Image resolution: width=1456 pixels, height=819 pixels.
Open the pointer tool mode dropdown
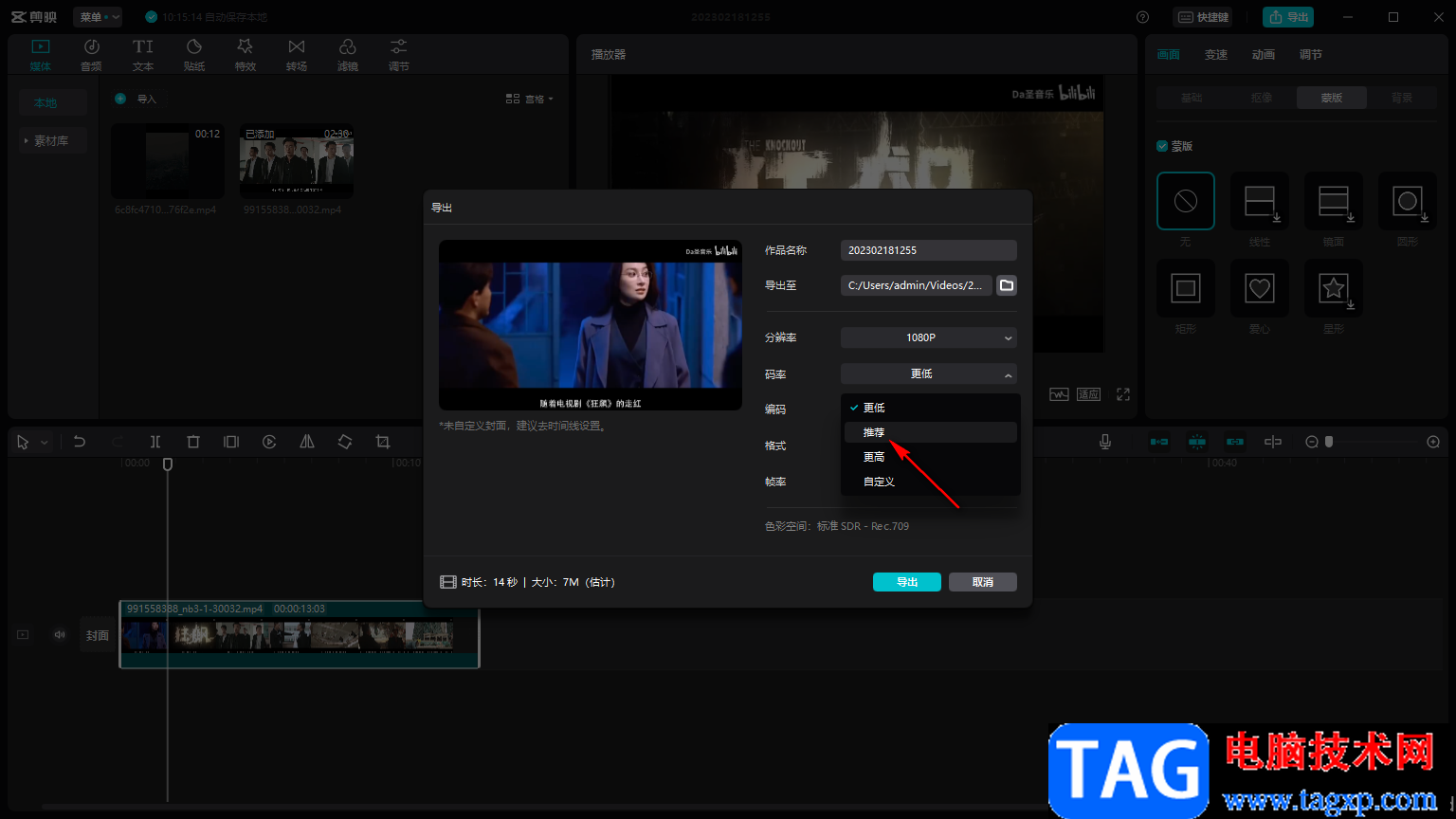[44, 442]
